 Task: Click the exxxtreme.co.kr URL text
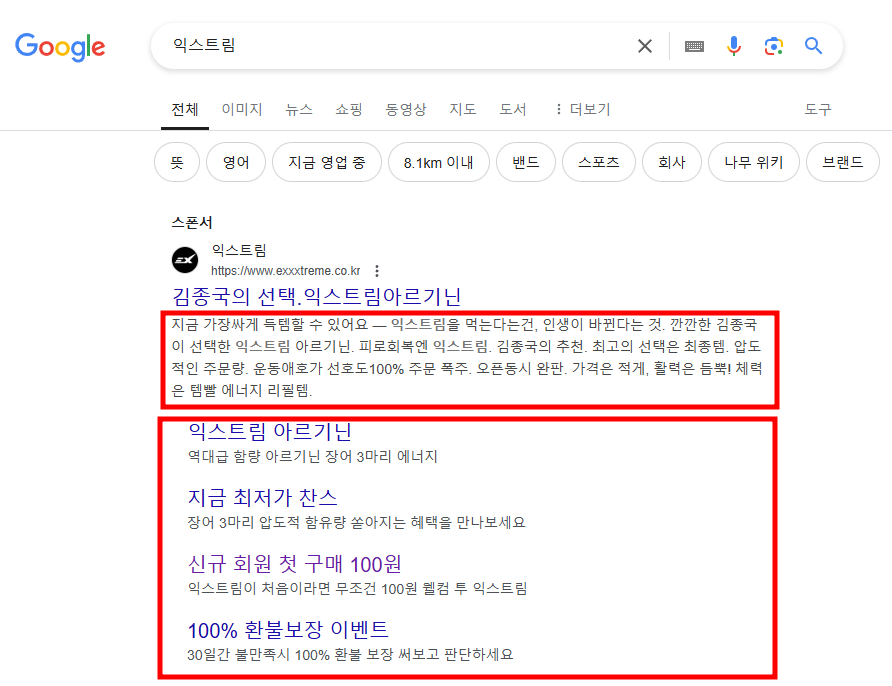point(286,271)
